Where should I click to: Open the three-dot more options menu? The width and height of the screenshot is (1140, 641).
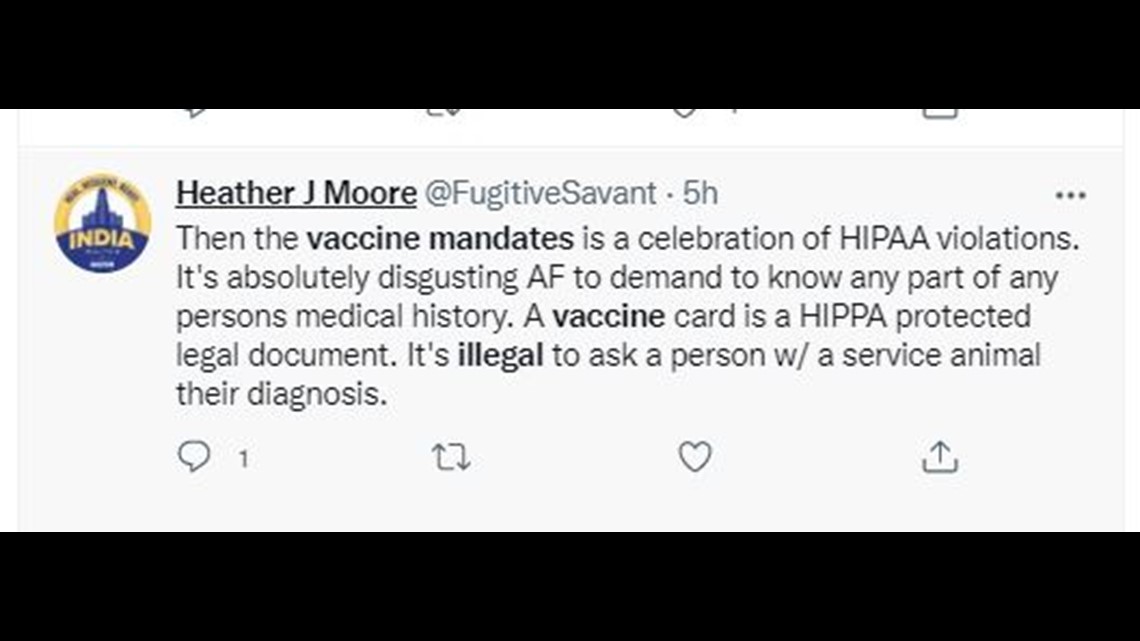pos(1070,195)
